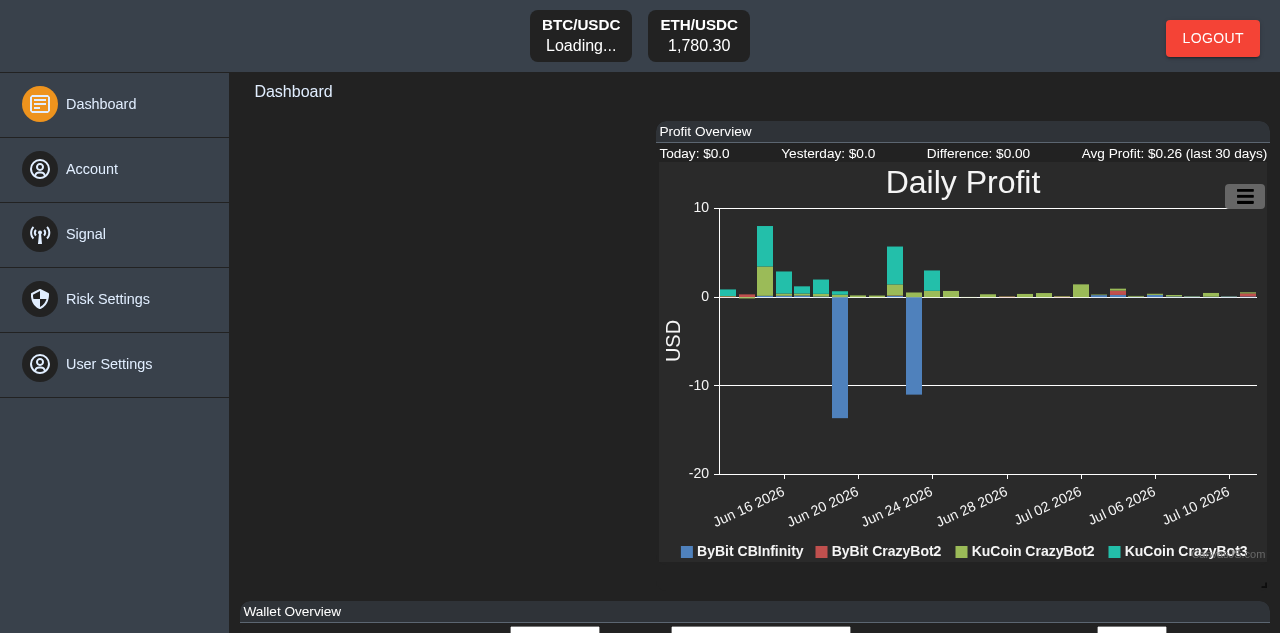Click the Jun 24 2026 axis label
Viewport: 1280px width, 633px height.
[x=897, y=506]
